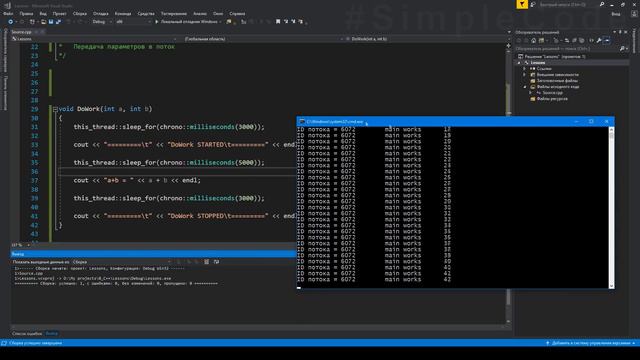Screen dimensions: 640x360
Task: Click the feedback icon next to Quick Launch
Action: [533, 4]
